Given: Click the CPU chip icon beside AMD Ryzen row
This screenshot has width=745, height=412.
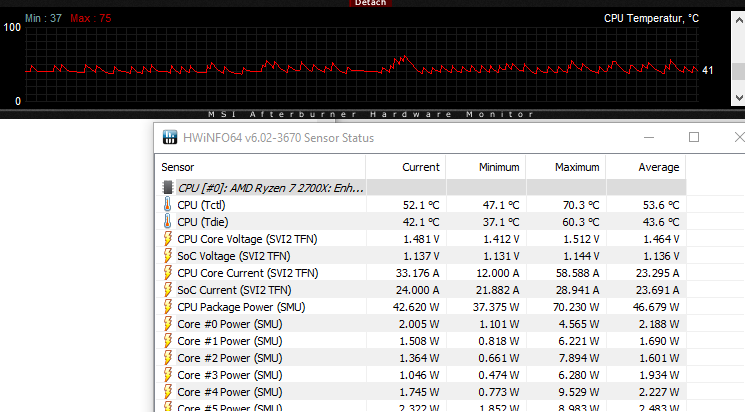Looking at the screenshot, I should point(167,188).
